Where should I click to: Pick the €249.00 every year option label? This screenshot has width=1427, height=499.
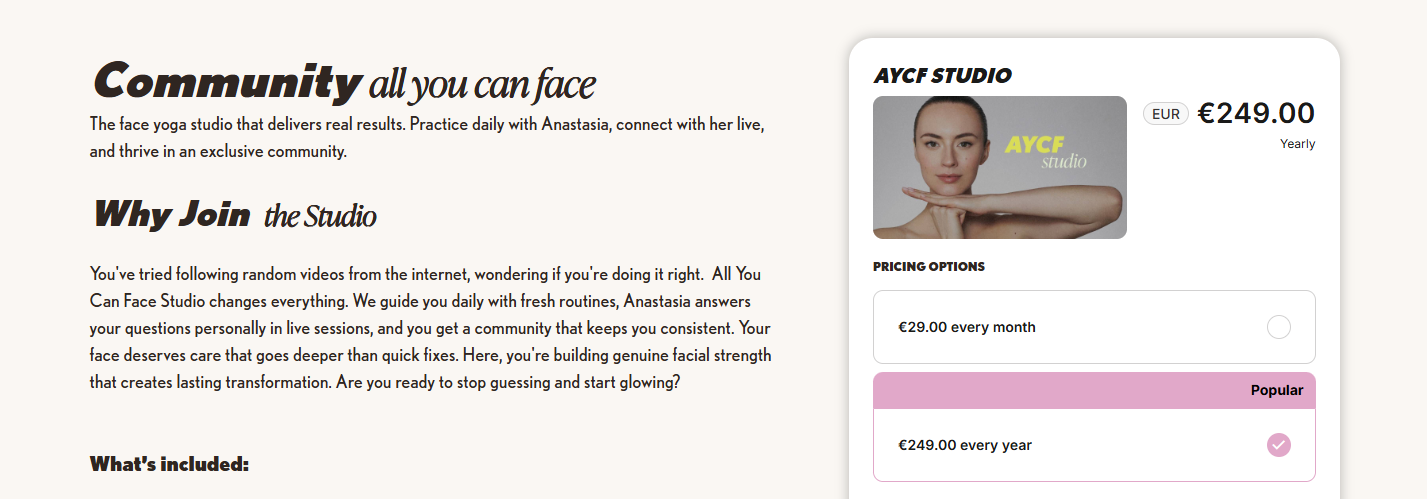(965, 445)
